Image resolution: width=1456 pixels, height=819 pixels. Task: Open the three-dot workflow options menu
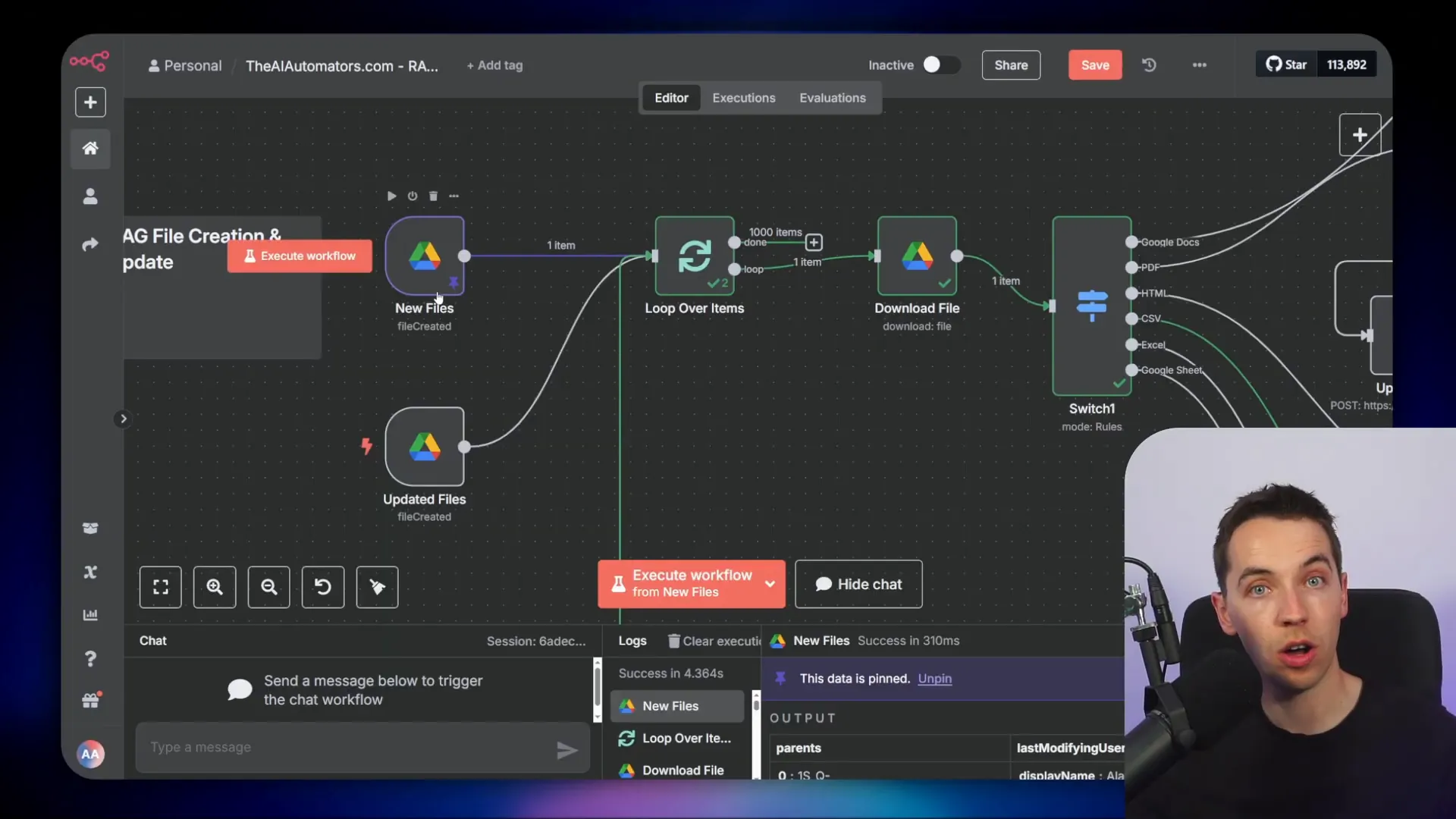1199,65
